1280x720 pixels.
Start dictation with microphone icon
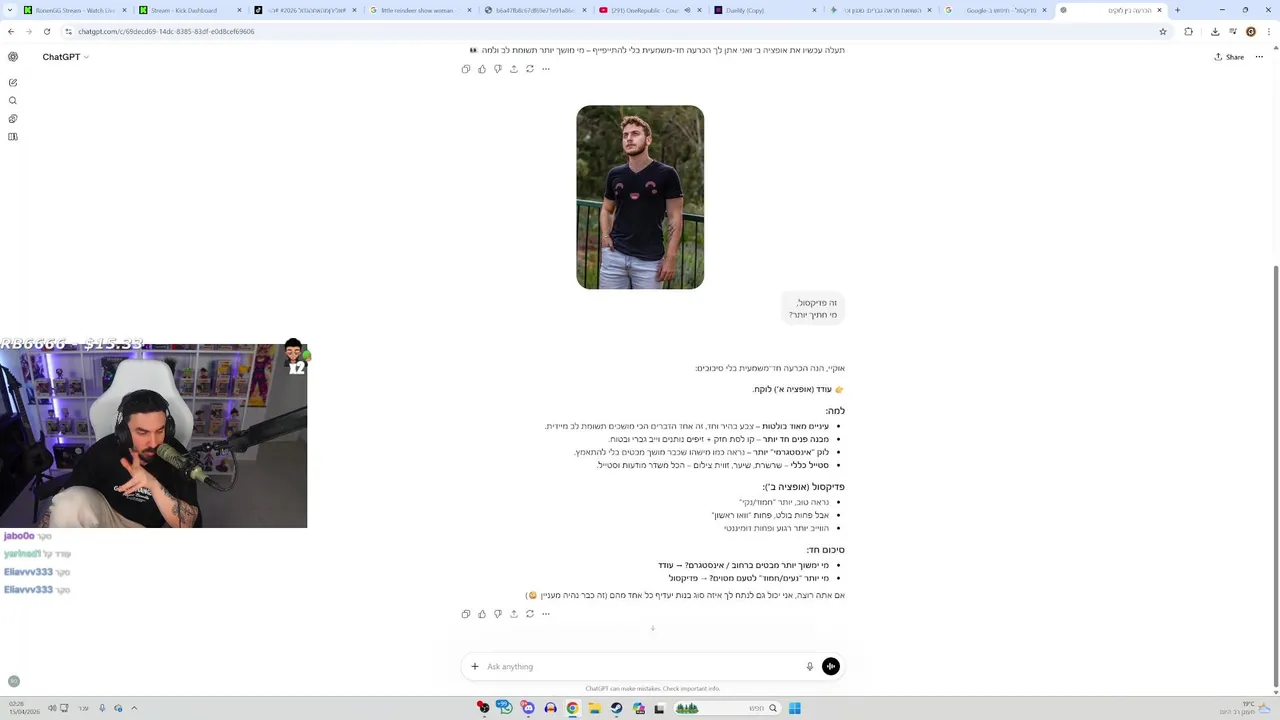point(810,666)
